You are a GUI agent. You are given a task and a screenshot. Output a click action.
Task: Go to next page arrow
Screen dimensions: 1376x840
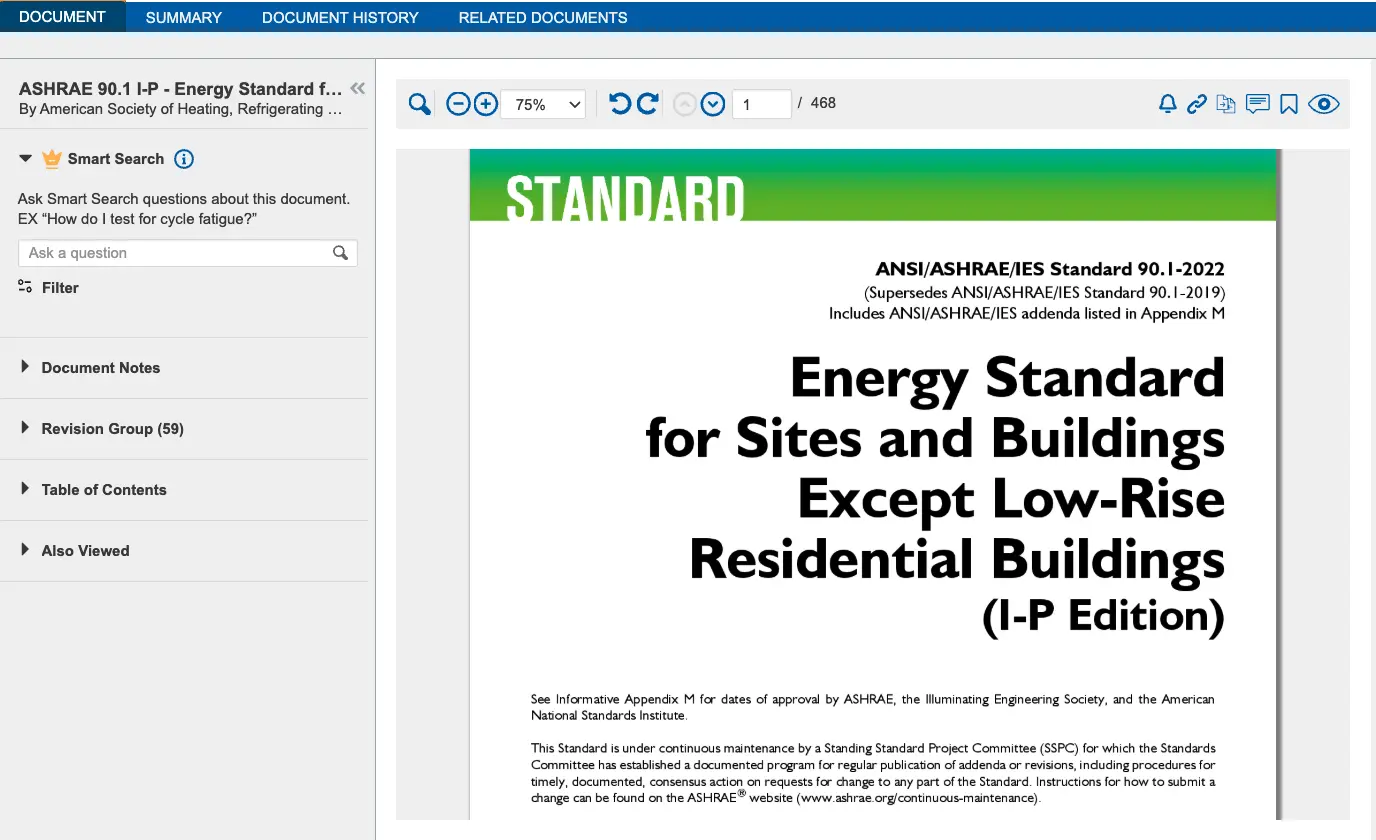click(x=713, y=104)
